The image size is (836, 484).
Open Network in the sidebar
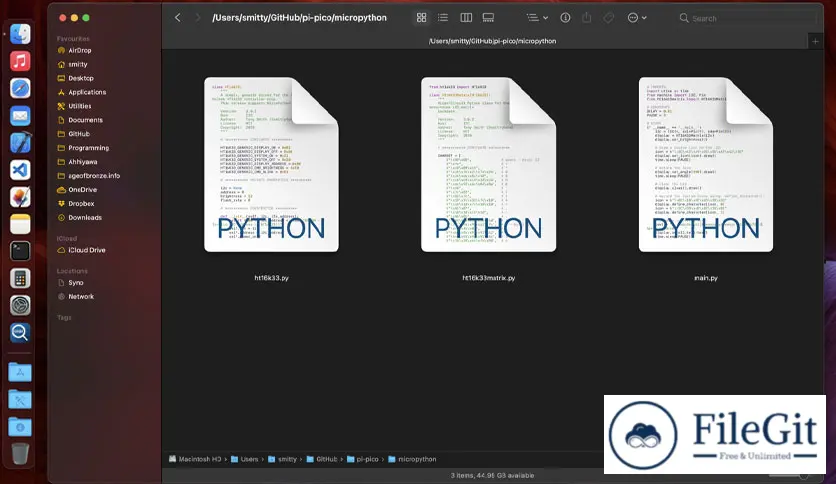[81, 296]
